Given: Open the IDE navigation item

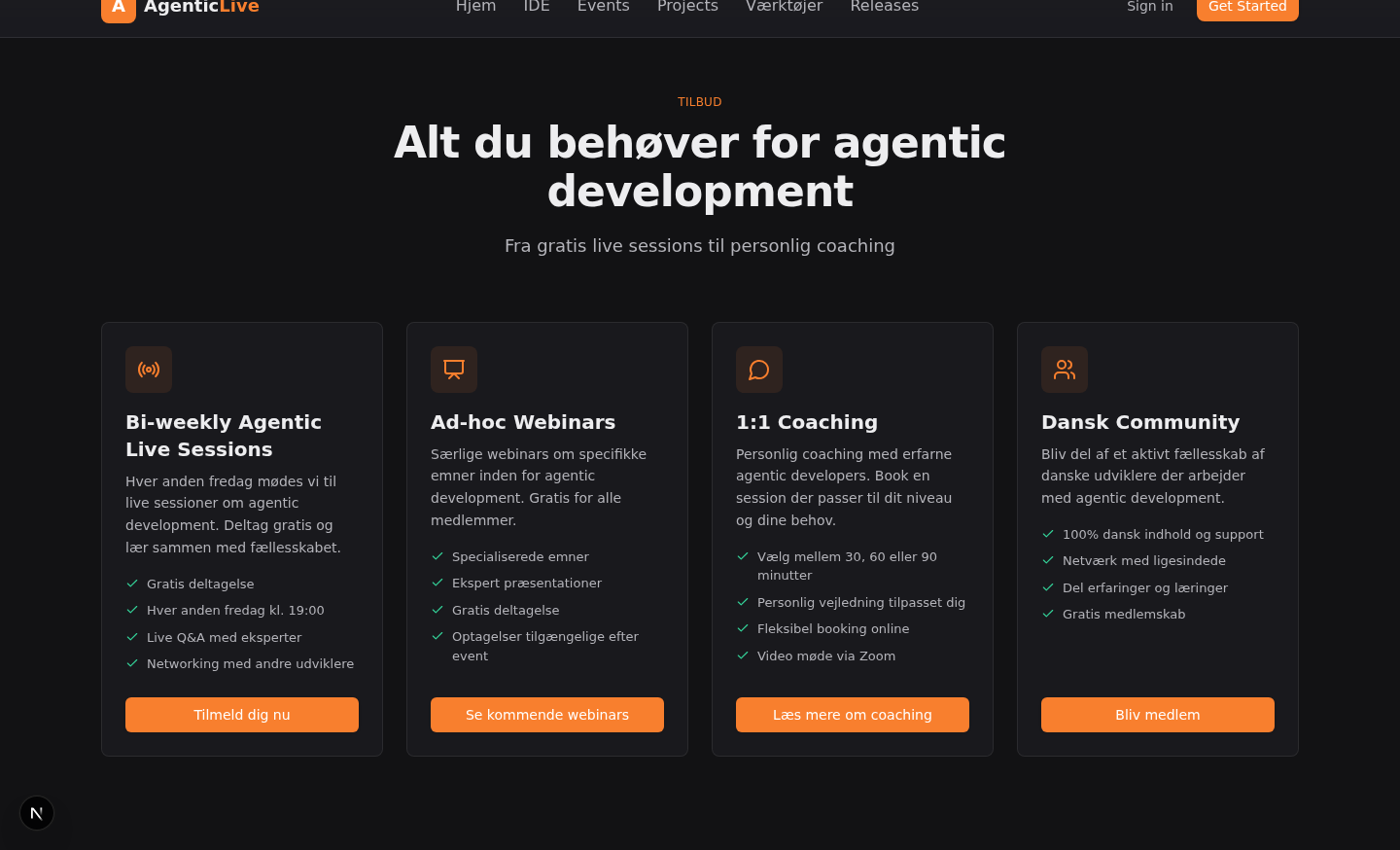Looking at the screenshot, I should click(537, 7).
